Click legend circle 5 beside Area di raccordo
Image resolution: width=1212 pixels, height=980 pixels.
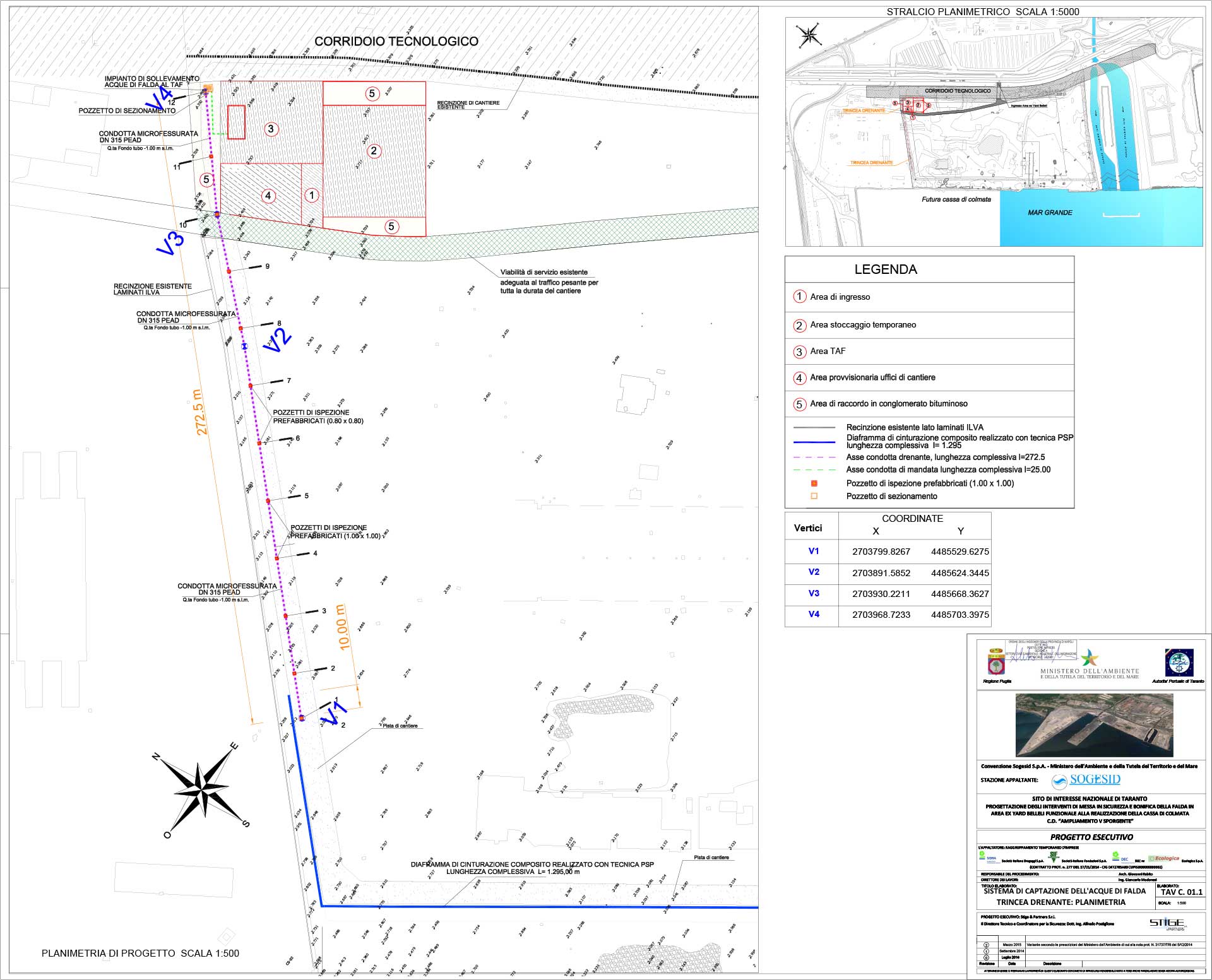click(799, 404)
